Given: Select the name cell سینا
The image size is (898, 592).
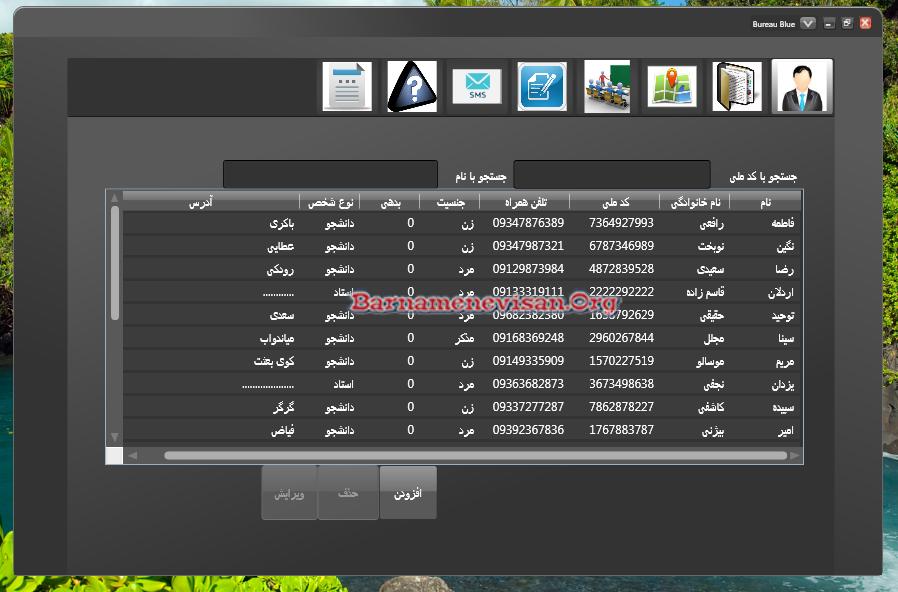Looking at the screenshot, I should coord(786,338).
